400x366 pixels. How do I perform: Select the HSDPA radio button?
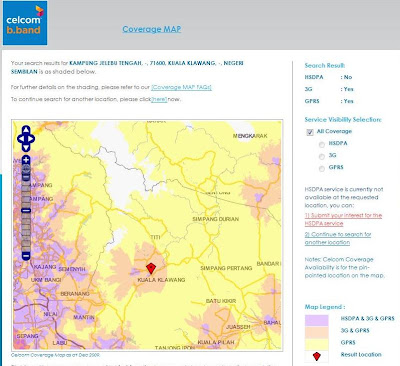322,144
